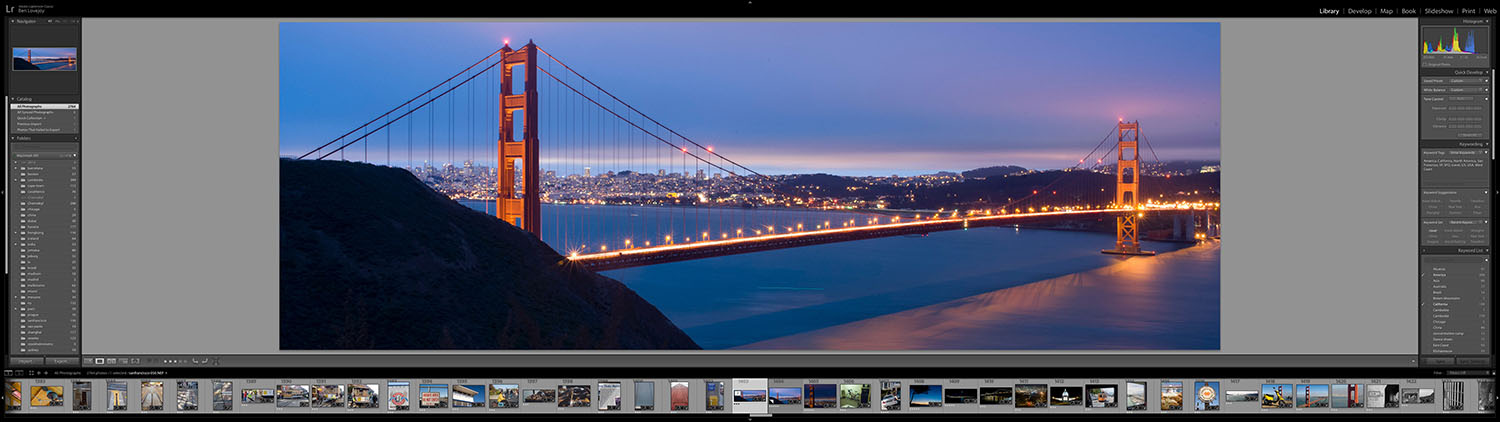This screenshot has height=422, width=1500.
Task: Switch to the Develop module
Action: pyautogui.click(x=1359, y=11)
